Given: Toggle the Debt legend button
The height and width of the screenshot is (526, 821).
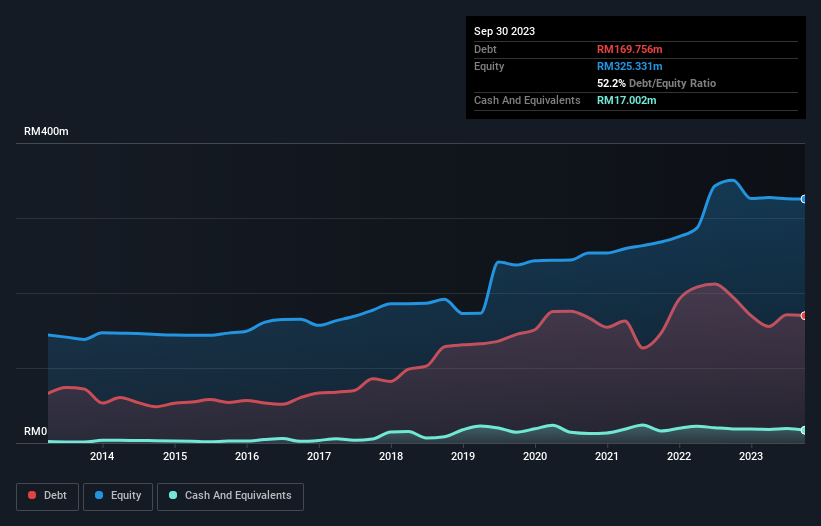Looking at the screenshot, I should [48, 496].
